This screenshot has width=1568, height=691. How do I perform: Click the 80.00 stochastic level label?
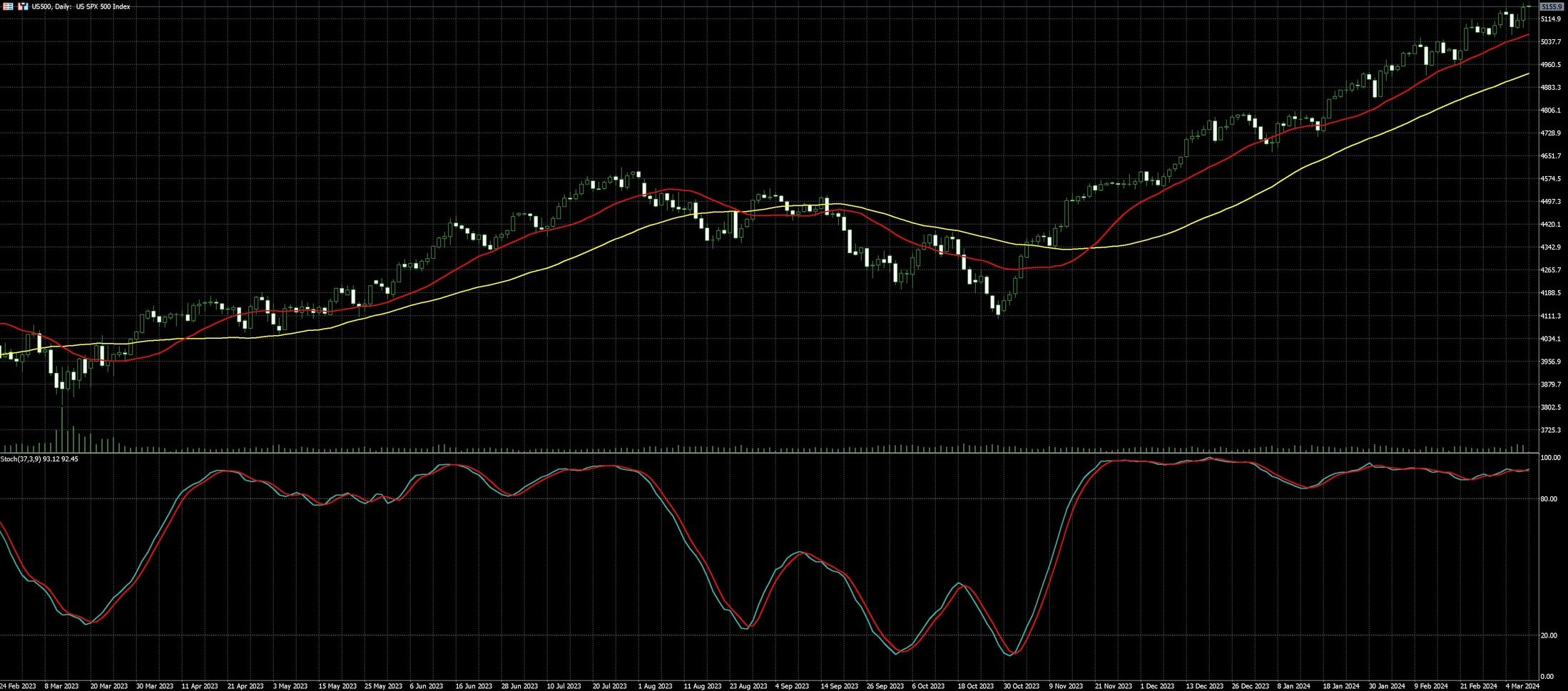tap(1549, 499)
